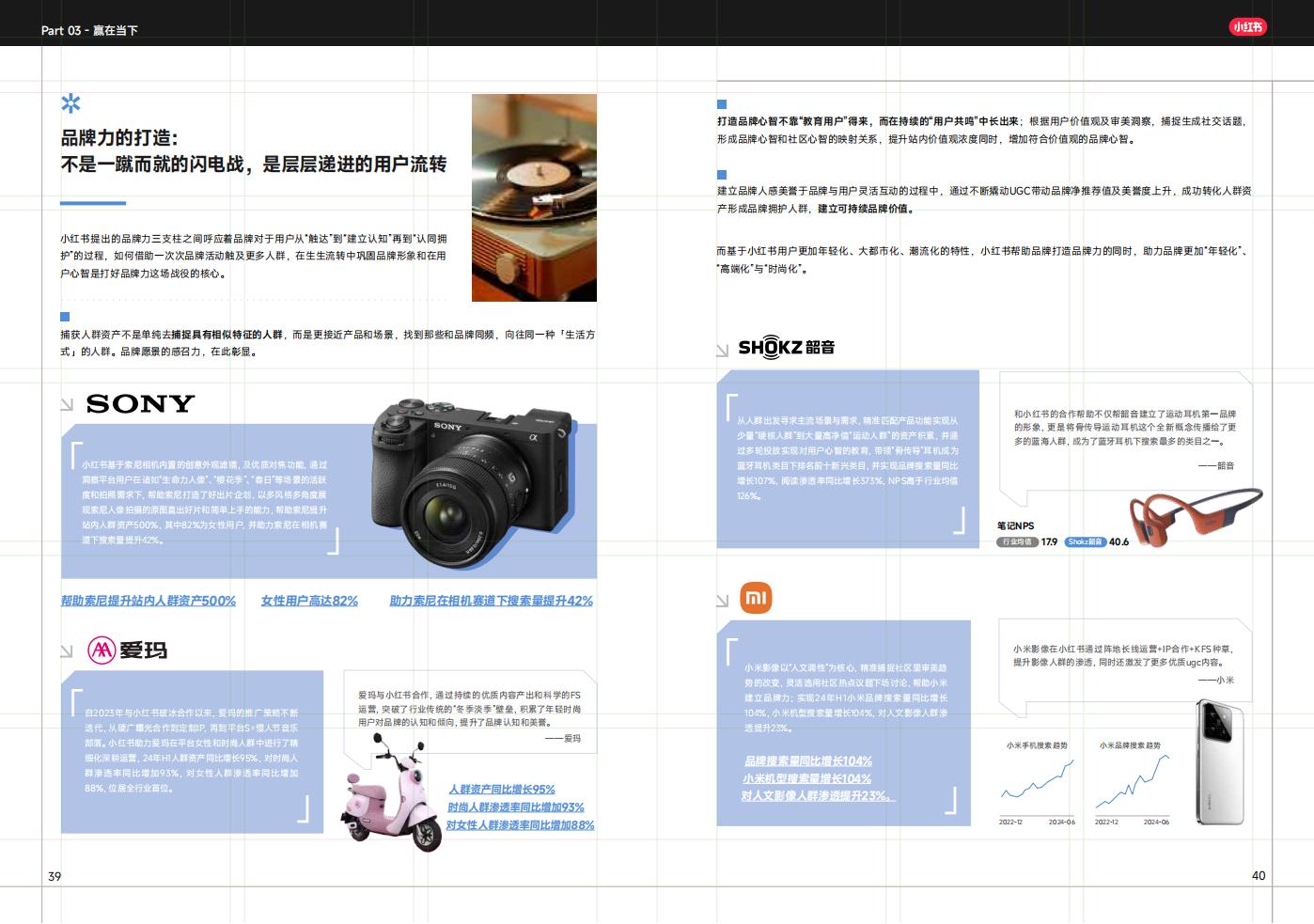Click the SONY brand logo
Viewport: 1314px width, 924px height.
140,404
